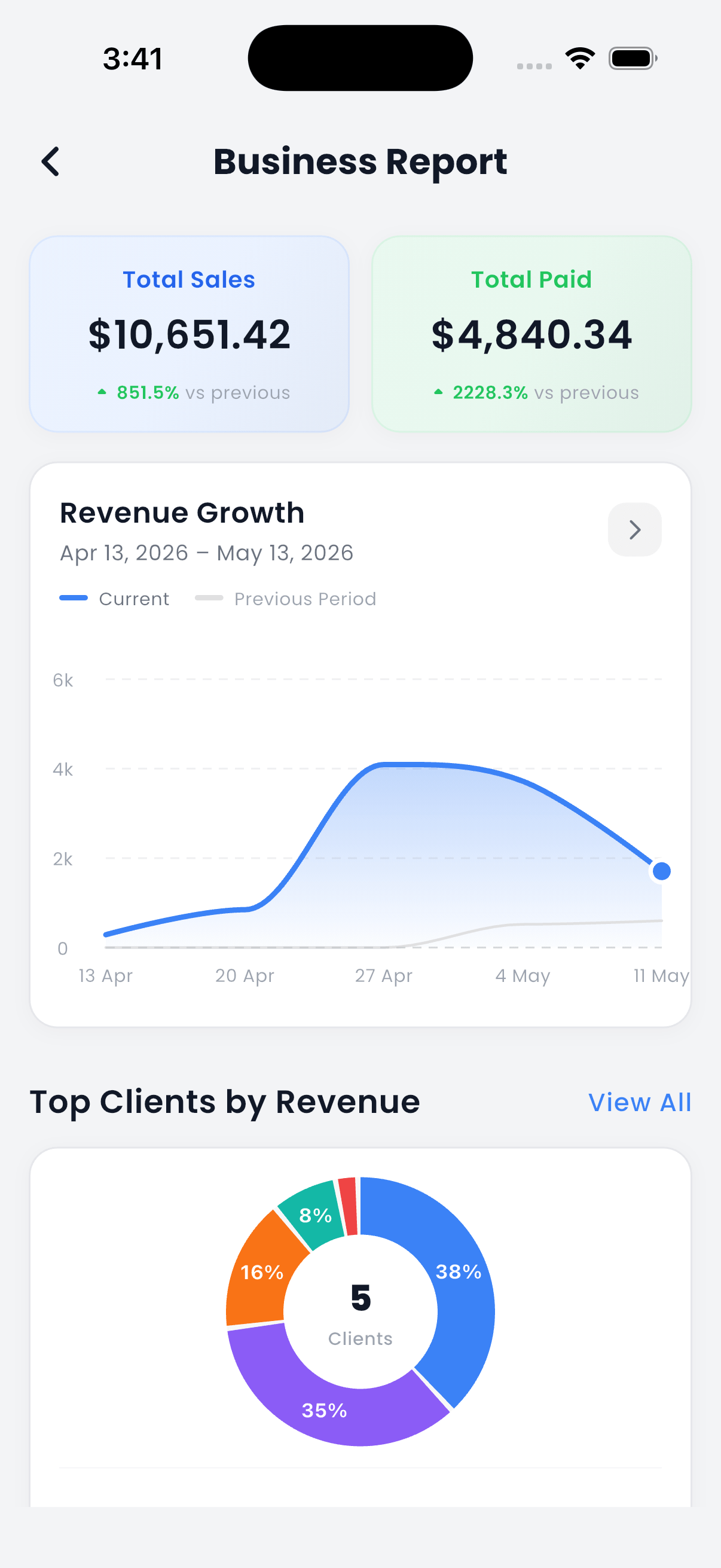The image size is (721, 1568).
Task: Tap the cellular signal dots indicator
Action: pyautogui.click(x=534, y=66)
